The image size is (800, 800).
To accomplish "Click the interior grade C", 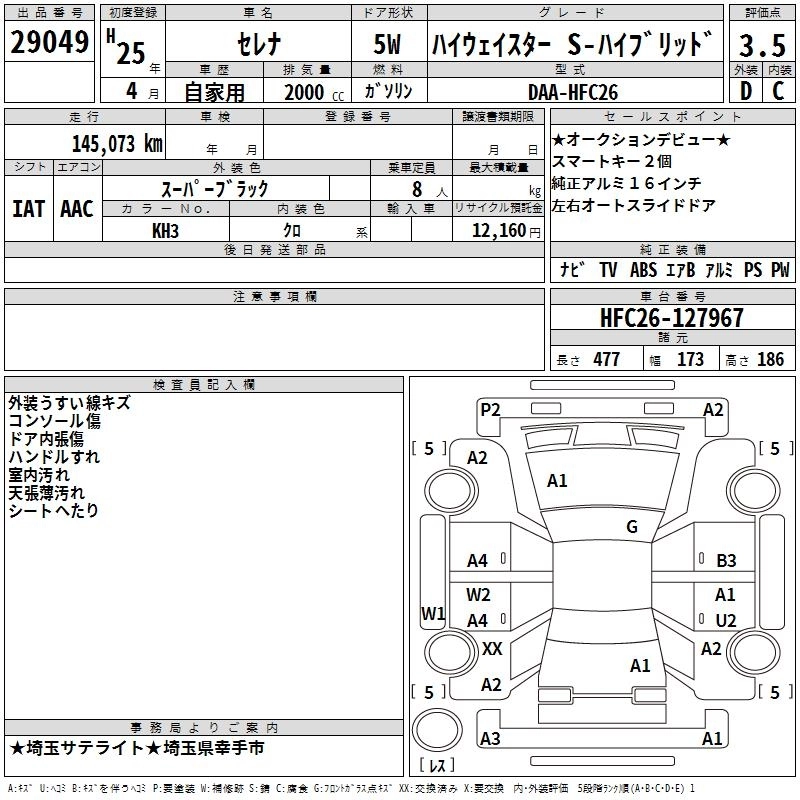I will [x=778, y=91].
